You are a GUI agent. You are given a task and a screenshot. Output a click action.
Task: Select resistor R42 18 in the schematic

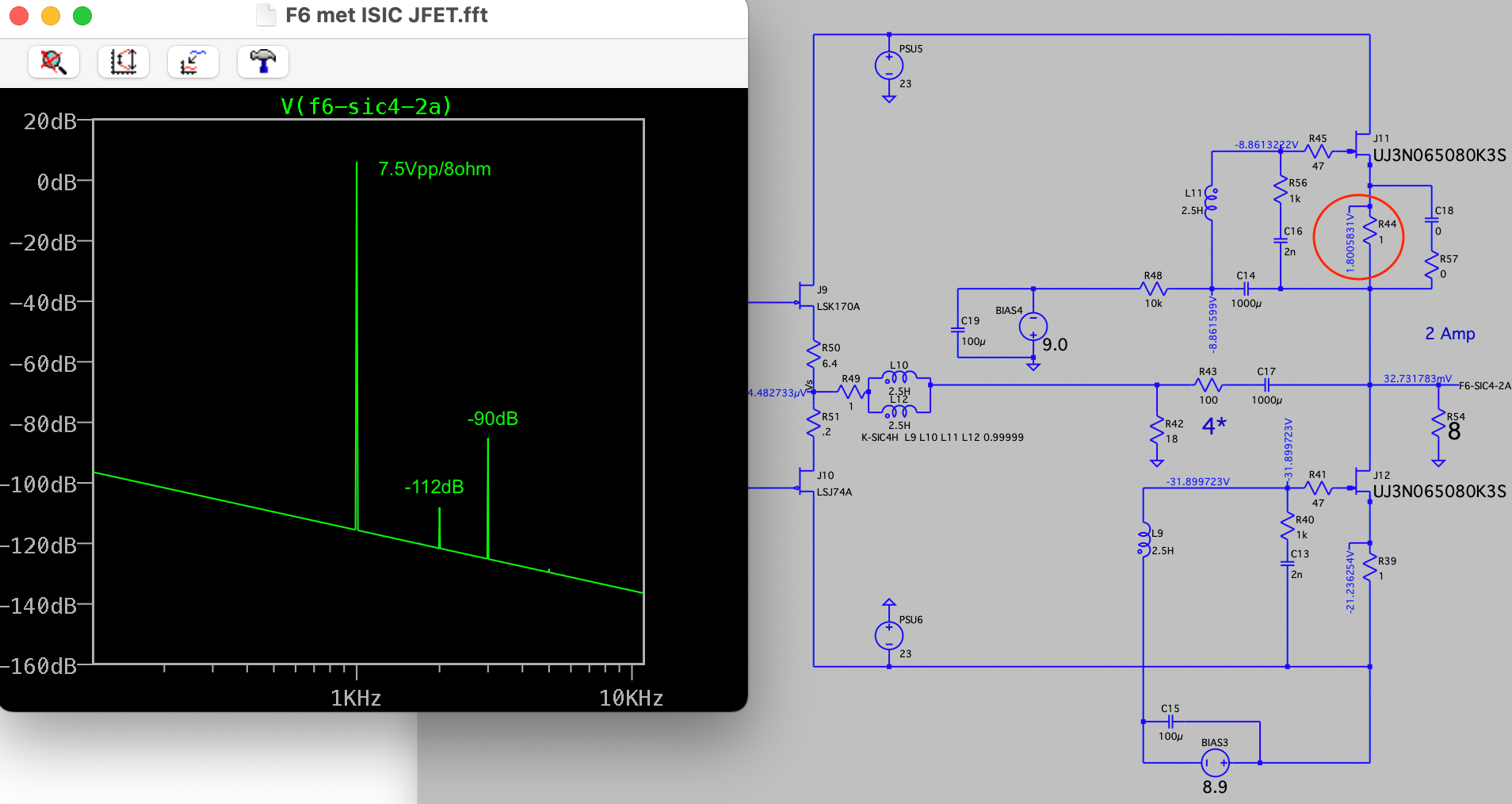coord(1157,430)
